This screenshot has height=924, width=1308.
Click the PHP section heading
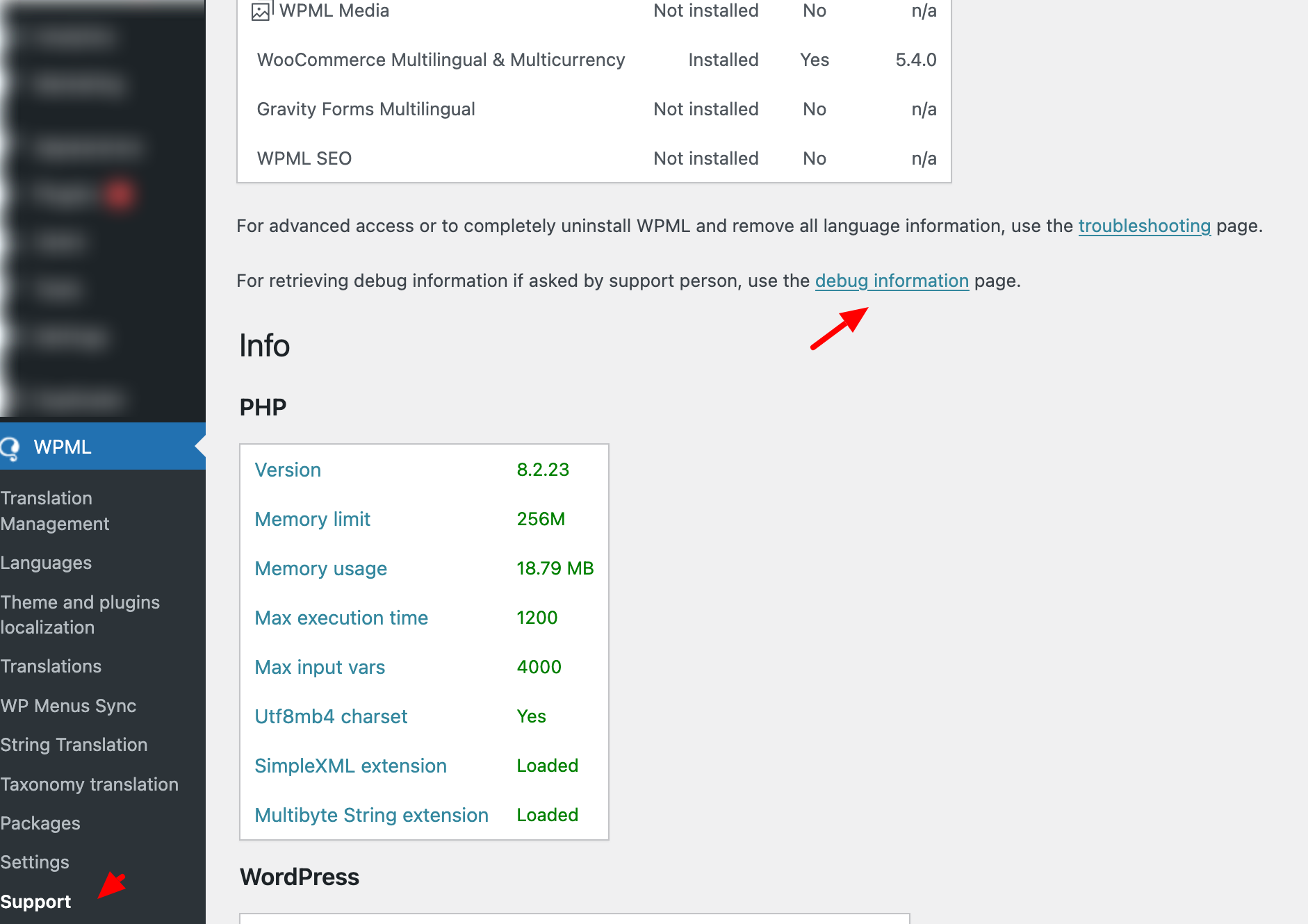(x=263, y=407)
